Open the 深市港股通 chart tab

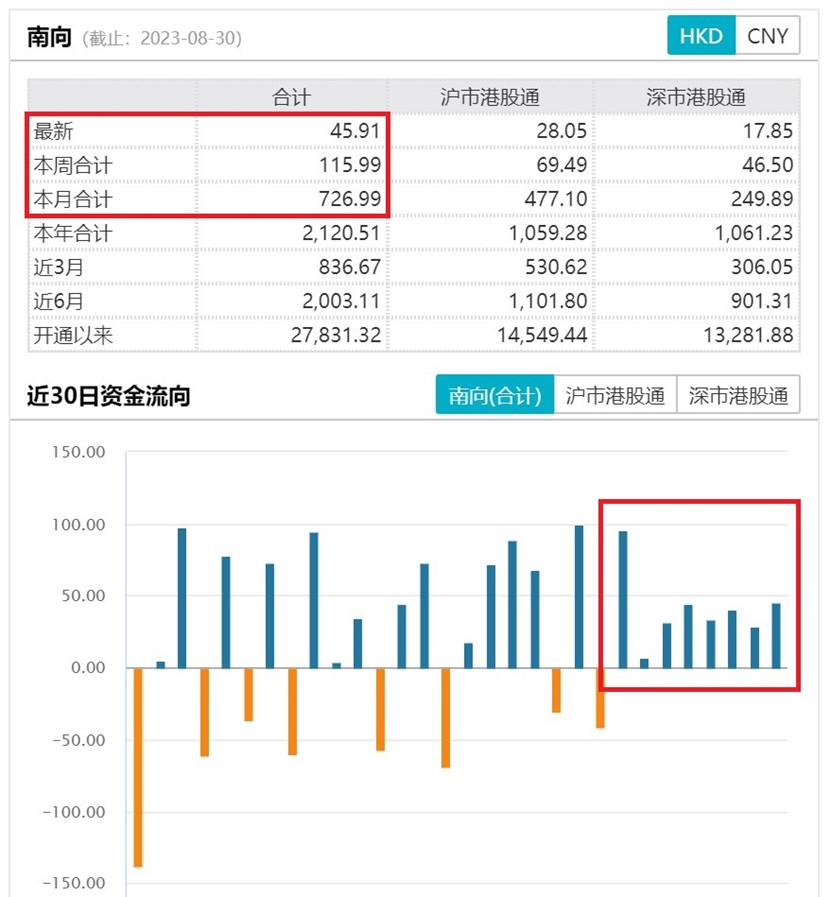point(738,395)
